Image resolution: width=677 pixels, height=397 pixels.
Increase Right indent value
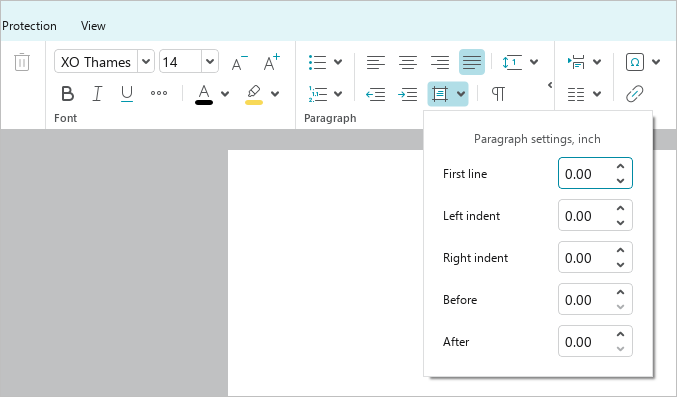tap(620, 250)
